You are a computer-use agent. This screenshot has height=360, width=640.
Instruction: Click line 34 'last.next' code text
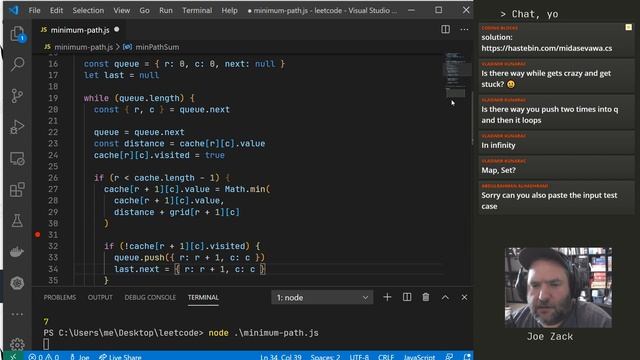coord(189,269)
